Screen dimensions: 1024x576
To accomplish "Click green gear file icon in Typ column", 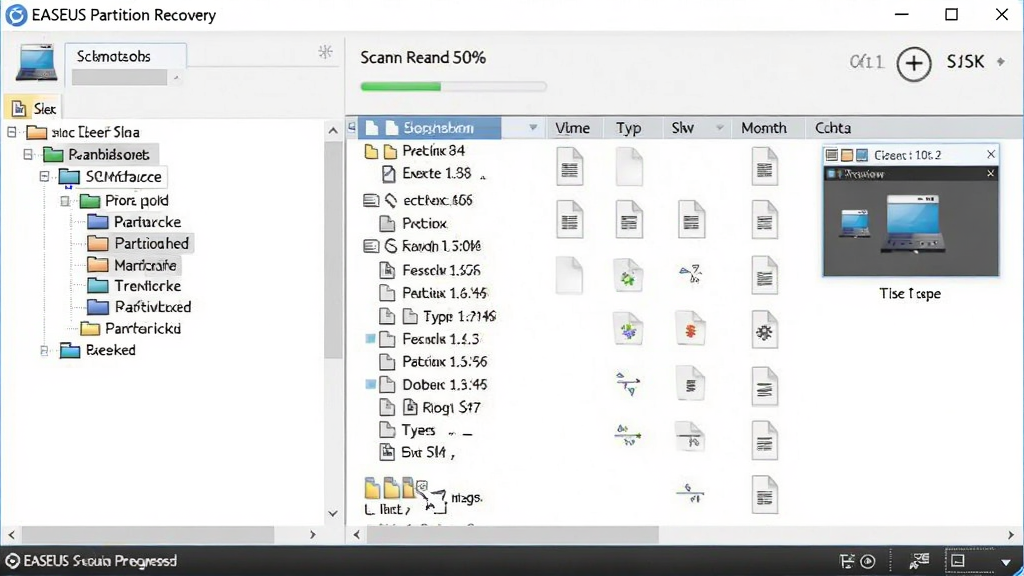I will (628, 277).
